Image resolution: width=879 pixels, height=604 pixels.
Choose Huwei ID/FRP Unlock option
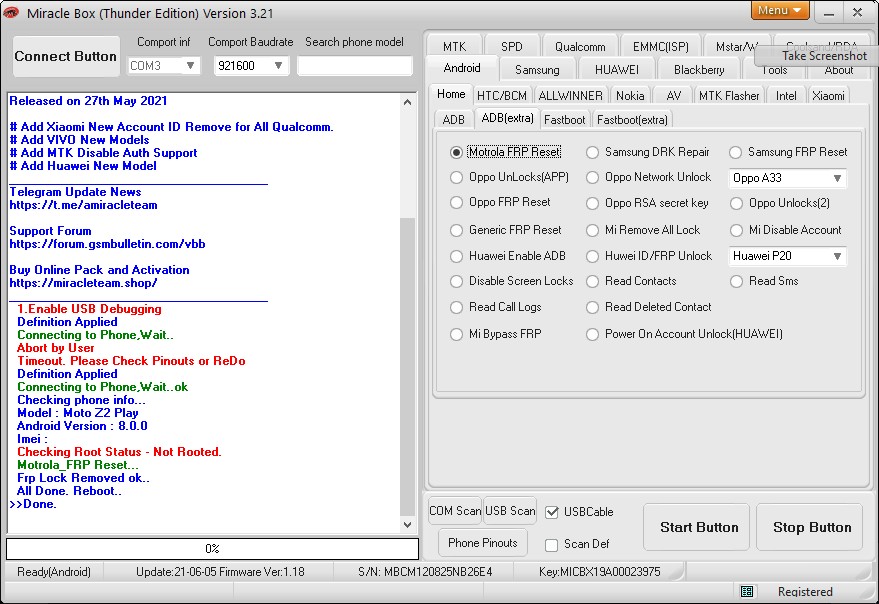593,256
